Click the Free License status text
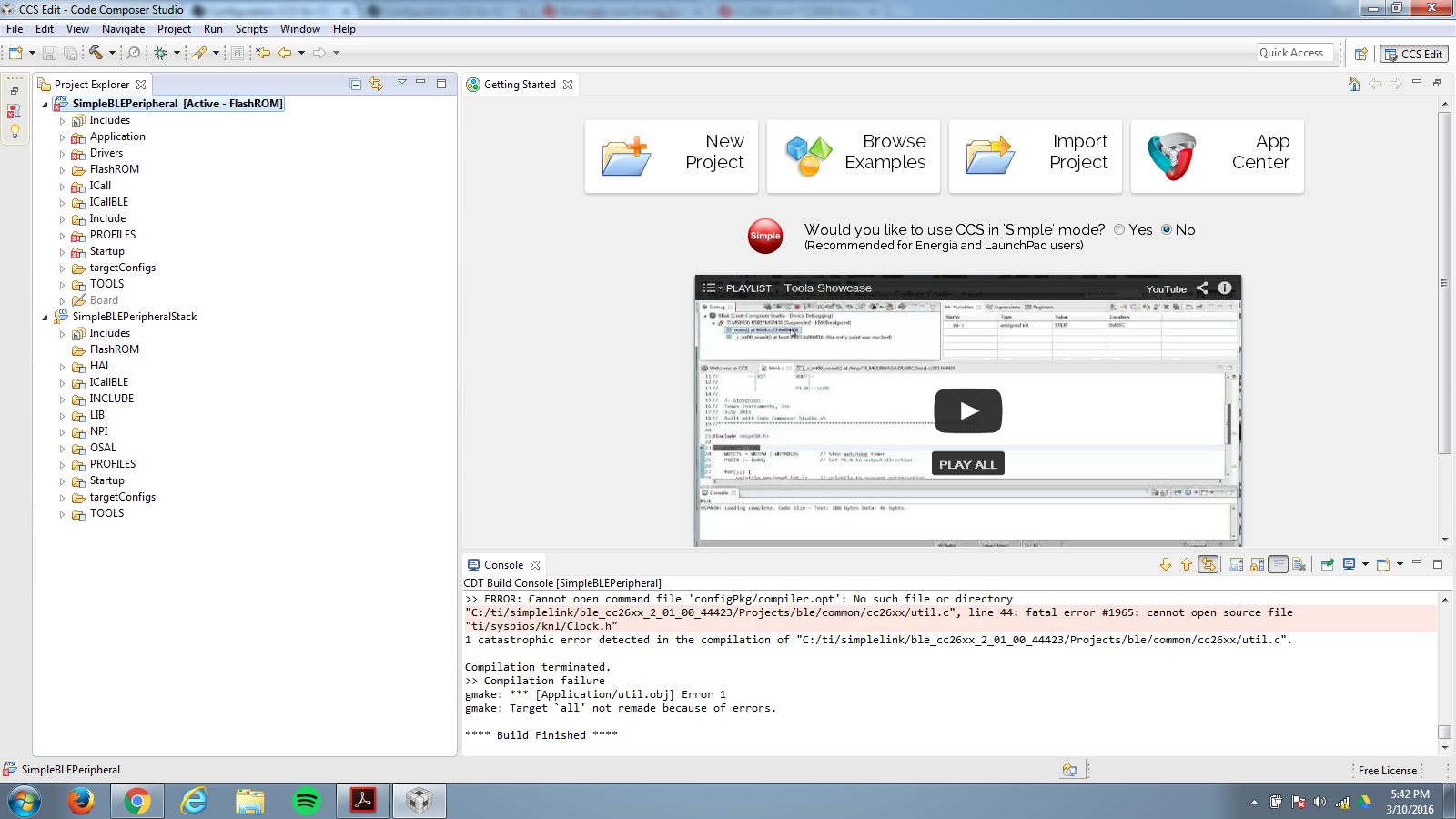Image resolution: width=1456 pixels, height=819 pixels. pos(1387,770)
